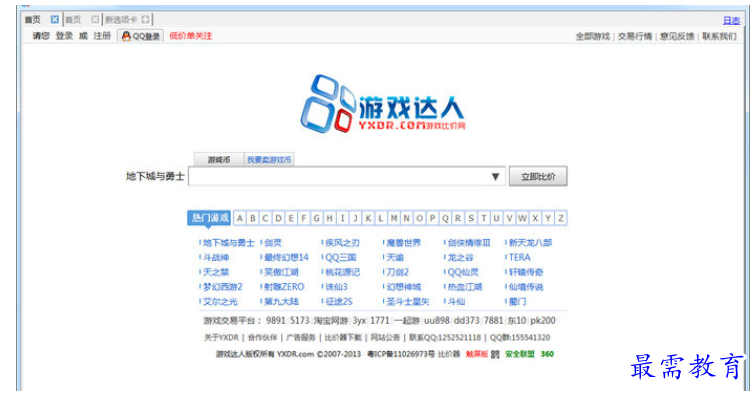The image size is (752, 398).
Task: Open the 登录 link
Action: [x=64, y=36]
